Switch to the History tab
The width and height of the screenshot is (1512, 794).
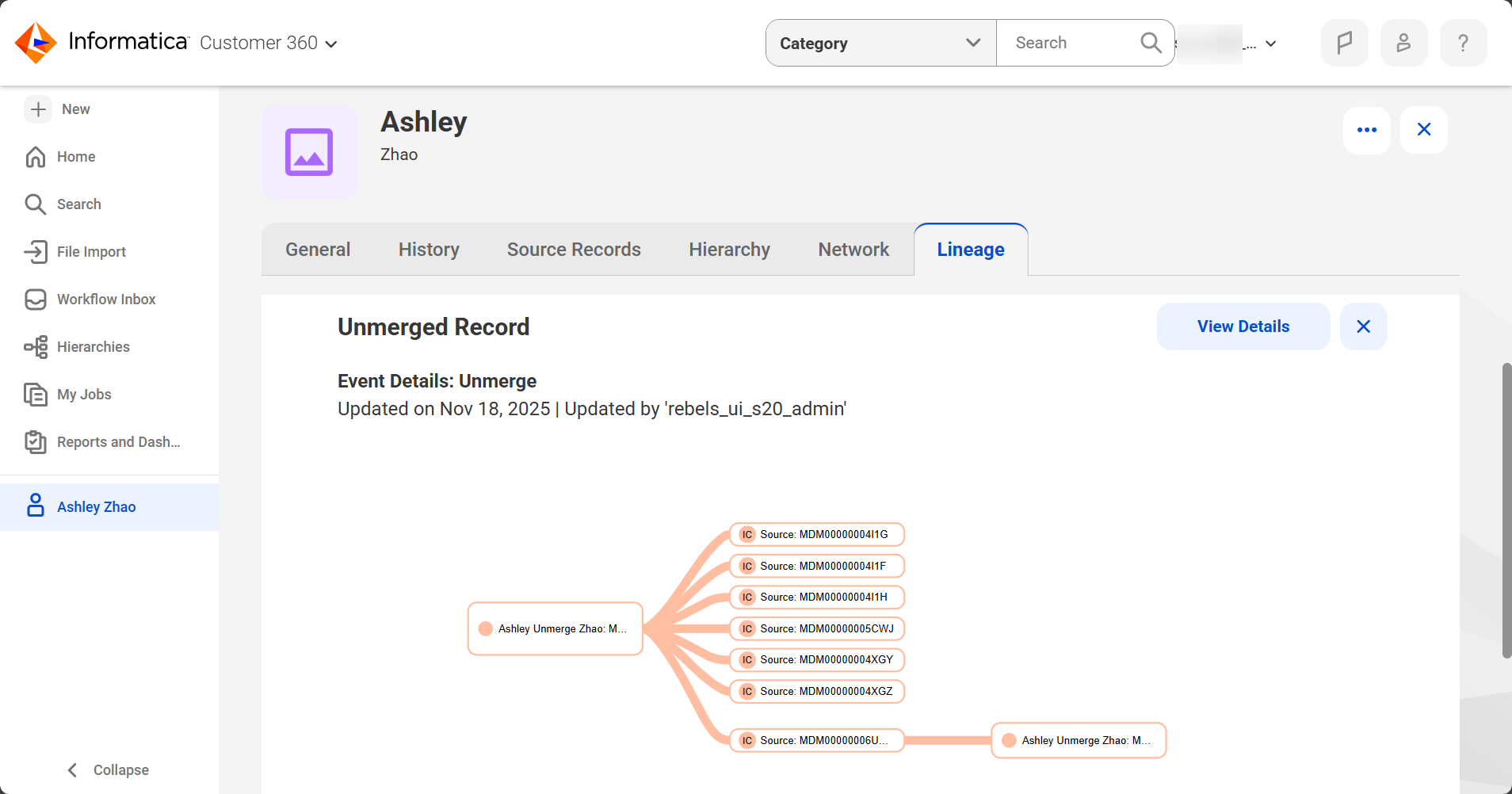click(x=429, y=250)
